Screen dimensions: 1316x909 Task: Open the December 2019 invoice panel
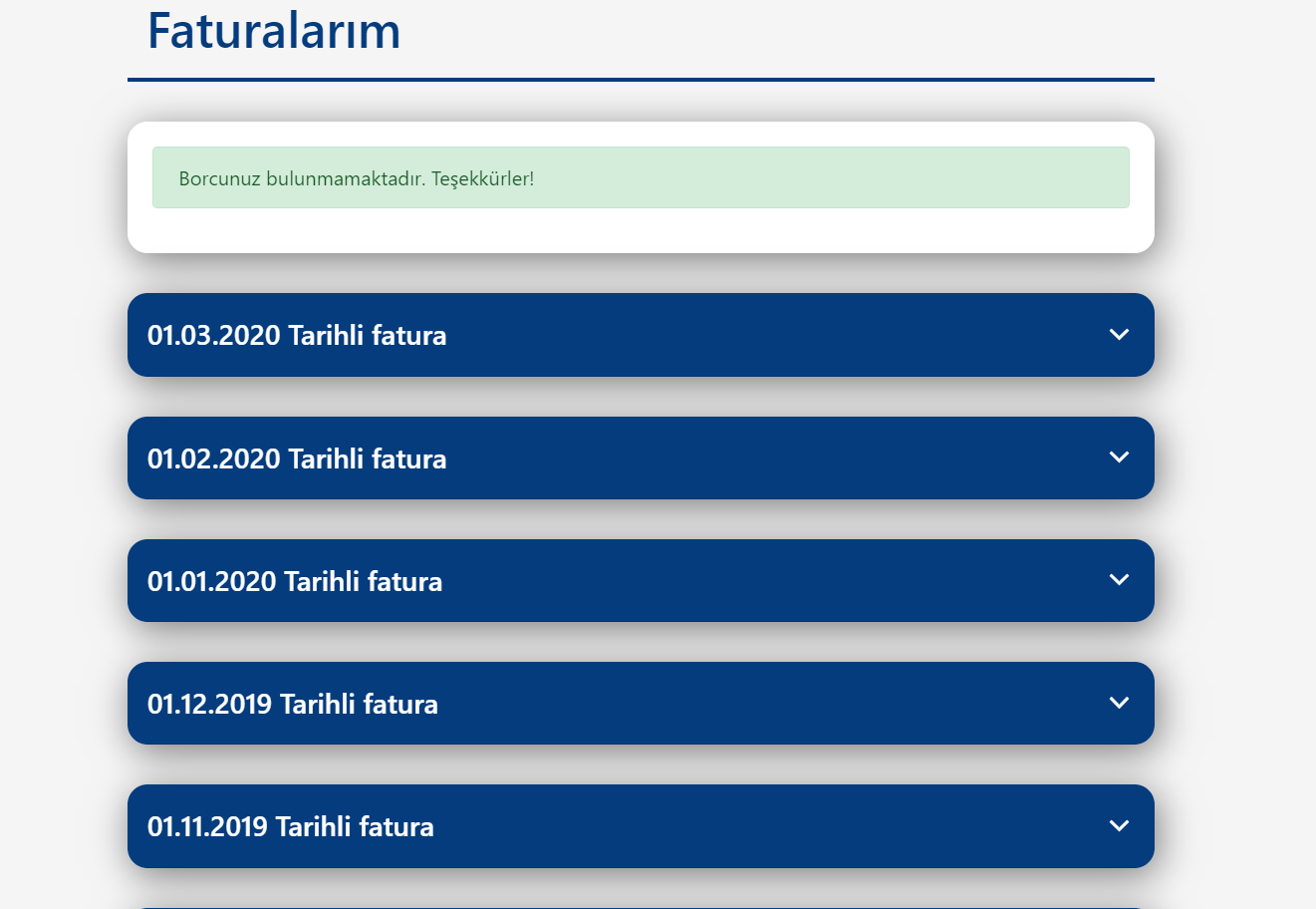pyautogui.click(x=641, y=704)
